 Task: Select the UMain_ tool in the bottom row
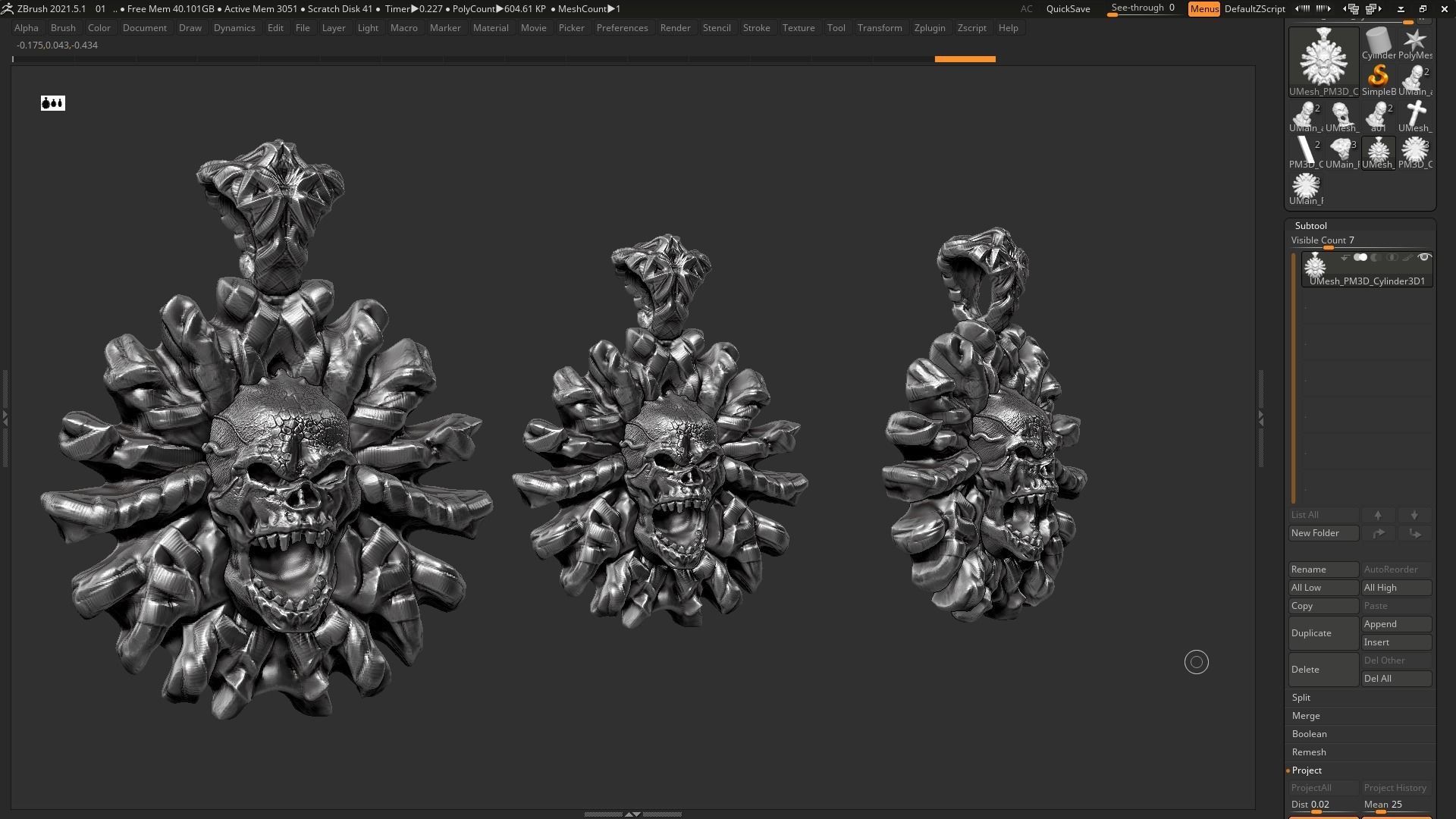pyautogui.click(x=1306, y=189)
